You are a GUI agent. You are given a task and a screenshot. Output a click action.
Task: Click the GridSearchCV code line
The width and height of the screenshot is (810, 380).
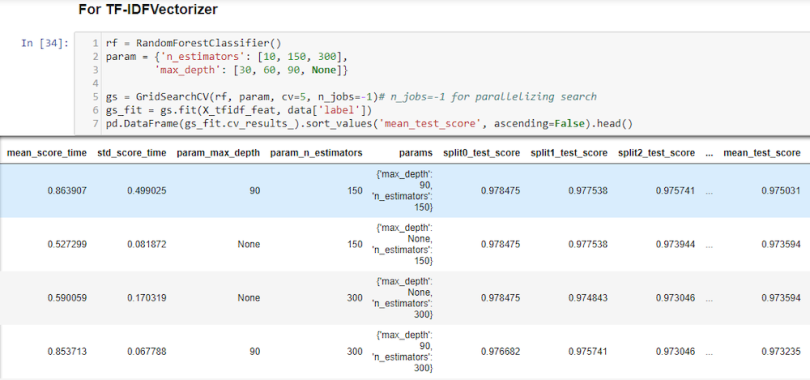tap(351, 97)
